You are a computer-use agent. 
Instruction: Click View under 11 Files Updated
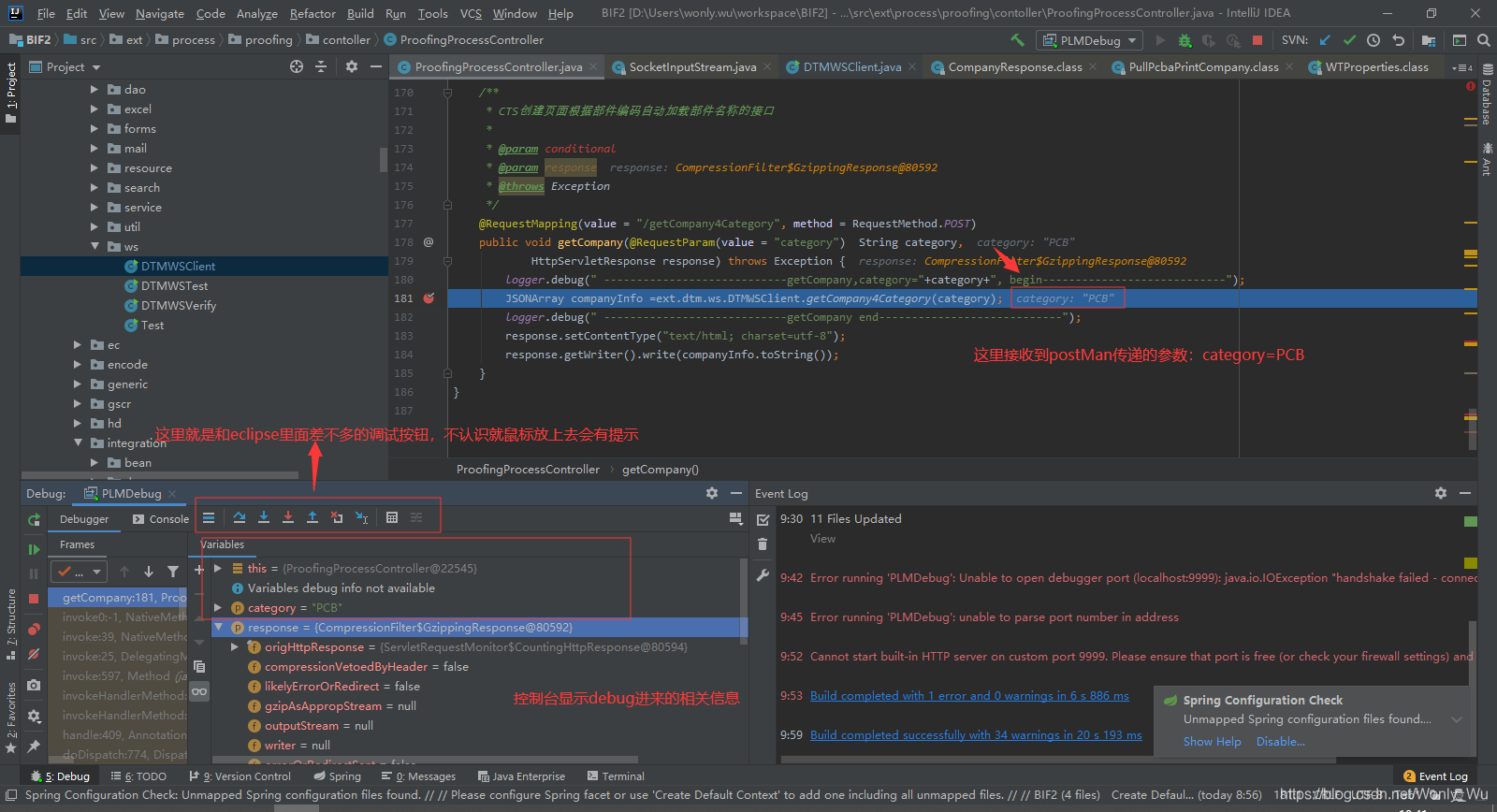822,539
